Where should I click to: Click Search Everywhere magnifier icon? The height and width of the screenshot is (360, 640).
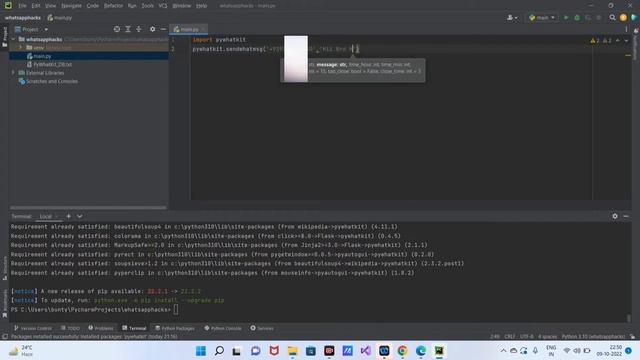(x=612, y=18)
